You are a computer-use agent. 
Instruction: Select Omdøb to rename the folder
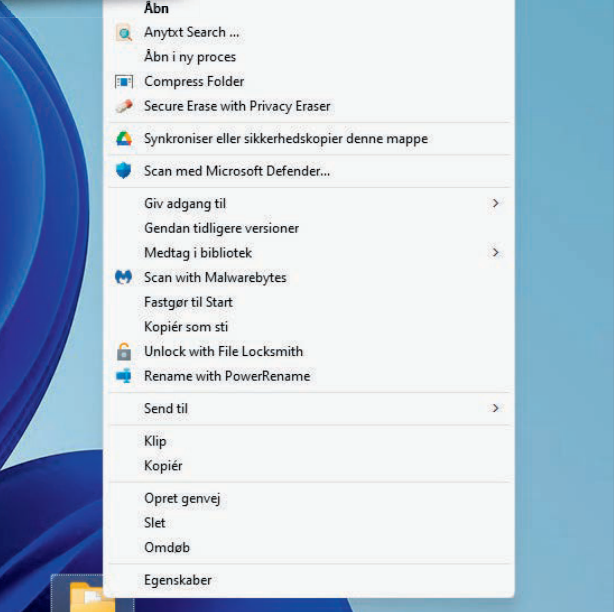[167, 547]
